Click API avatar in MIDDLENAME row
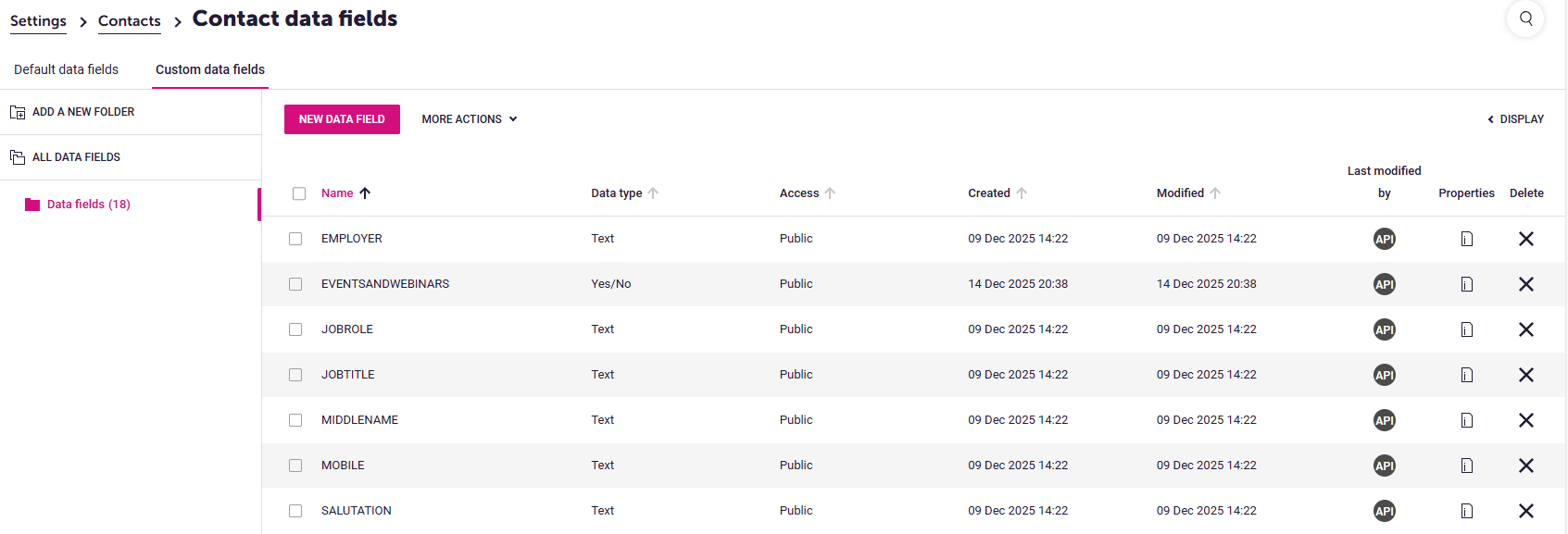This screenshot has width=1568, height=534. click(x=1384, y=420)
